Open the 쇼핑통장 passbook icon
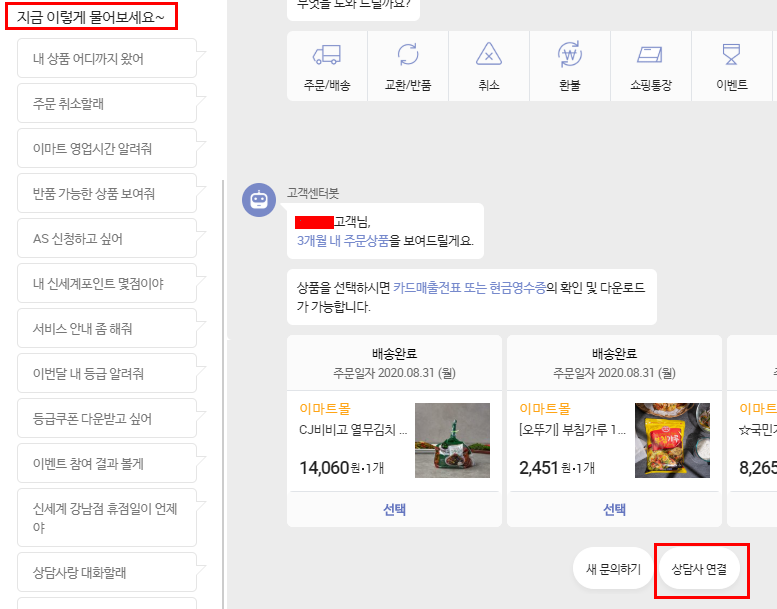 coord(650,55)
